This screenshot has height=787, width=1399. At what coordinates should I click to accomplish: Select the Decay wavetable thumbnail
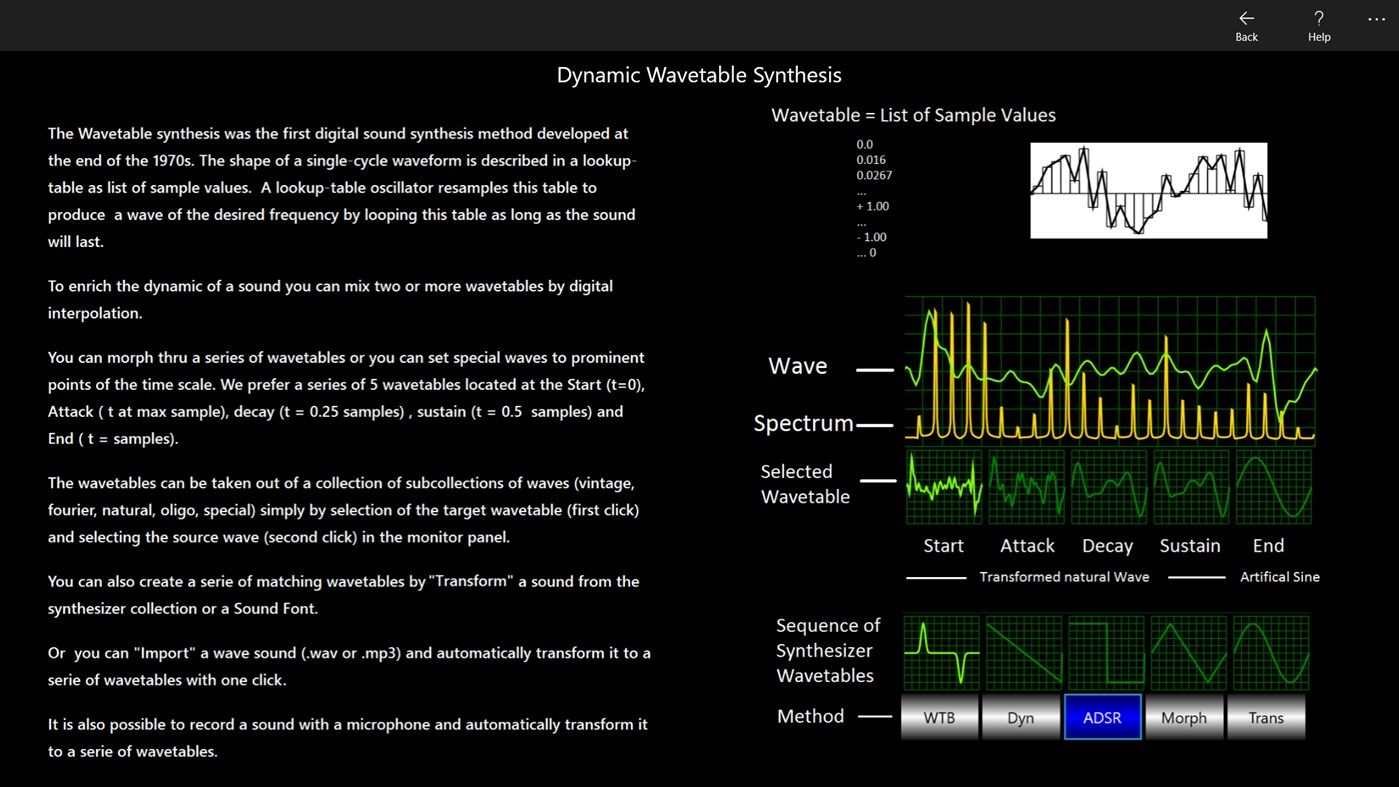coord(1107,486)
